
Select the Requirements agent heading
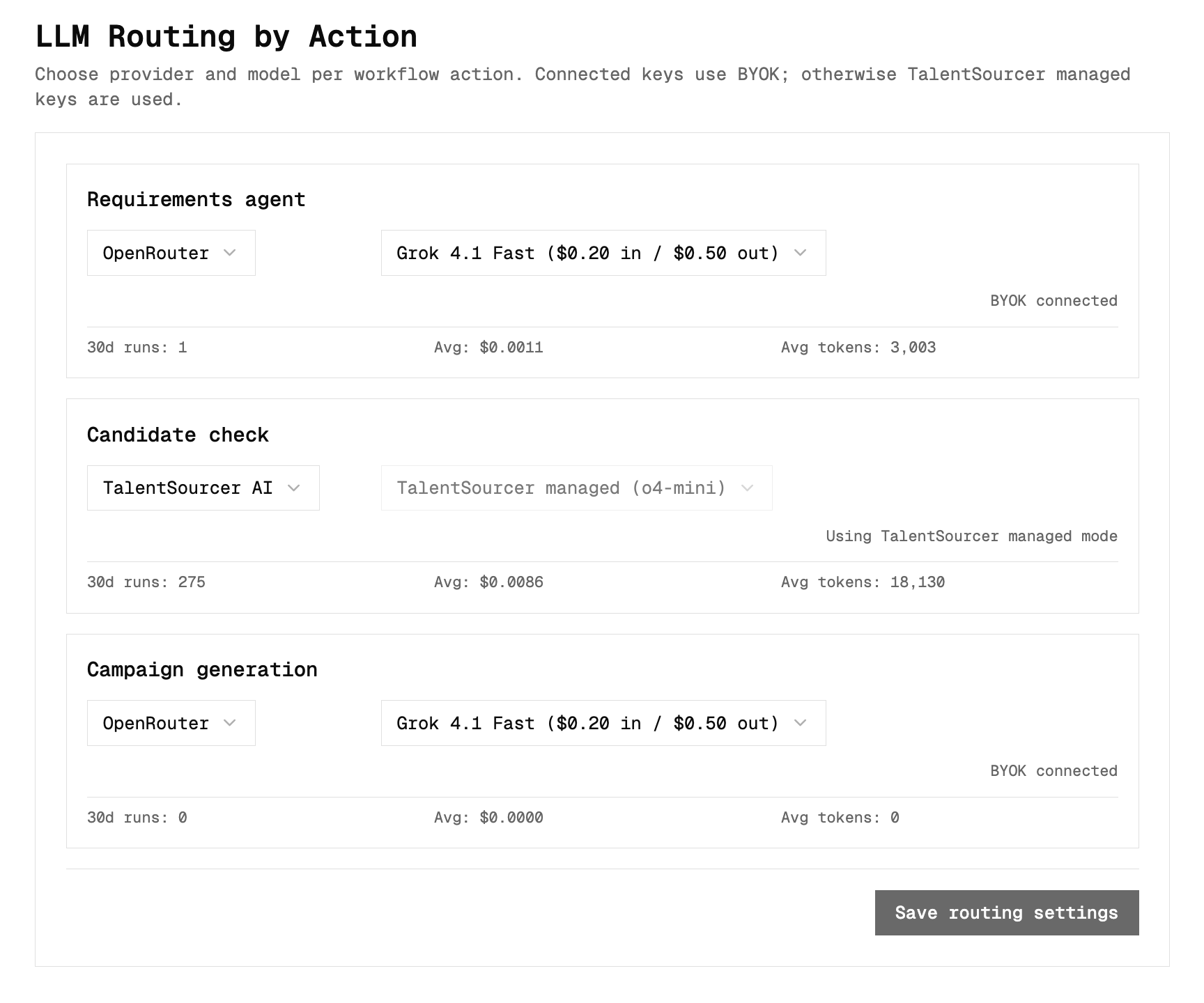tap(196, 200)
